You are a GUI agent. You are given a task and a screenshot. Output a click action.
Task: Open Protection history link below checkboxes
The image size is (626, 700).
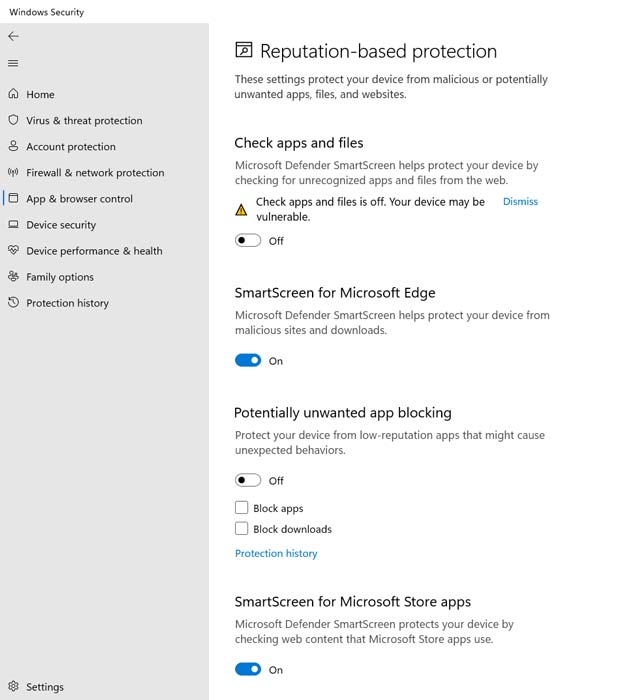coord(276,554)
